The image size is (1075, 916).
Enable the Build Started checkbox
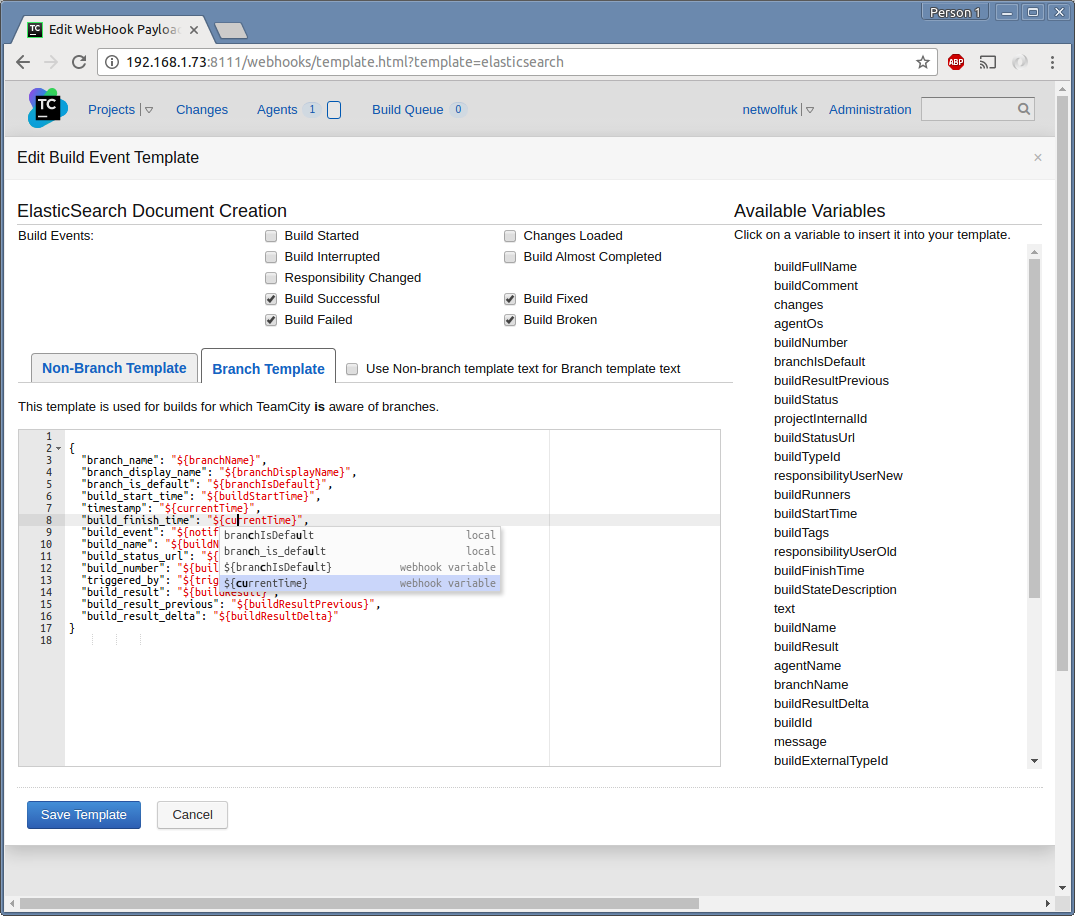click(271, 236)
